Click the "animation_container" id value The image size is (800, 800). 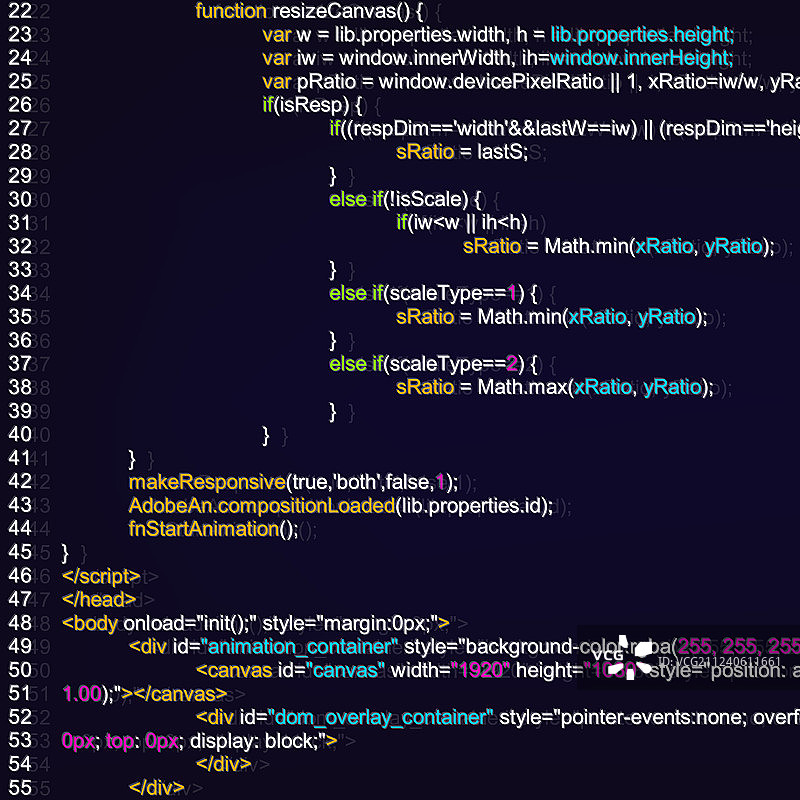294,647
